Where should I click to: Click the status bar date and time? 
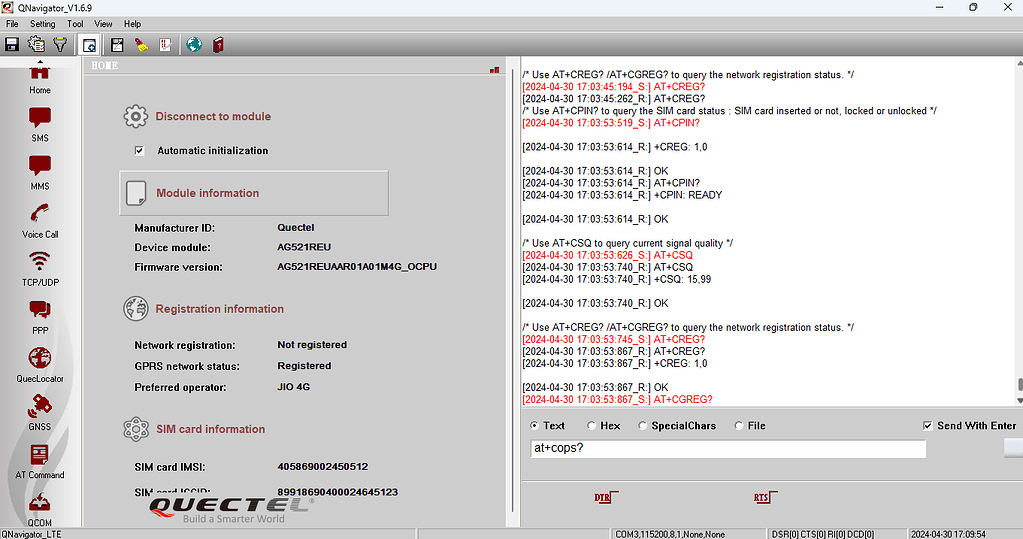coord(948,534)
